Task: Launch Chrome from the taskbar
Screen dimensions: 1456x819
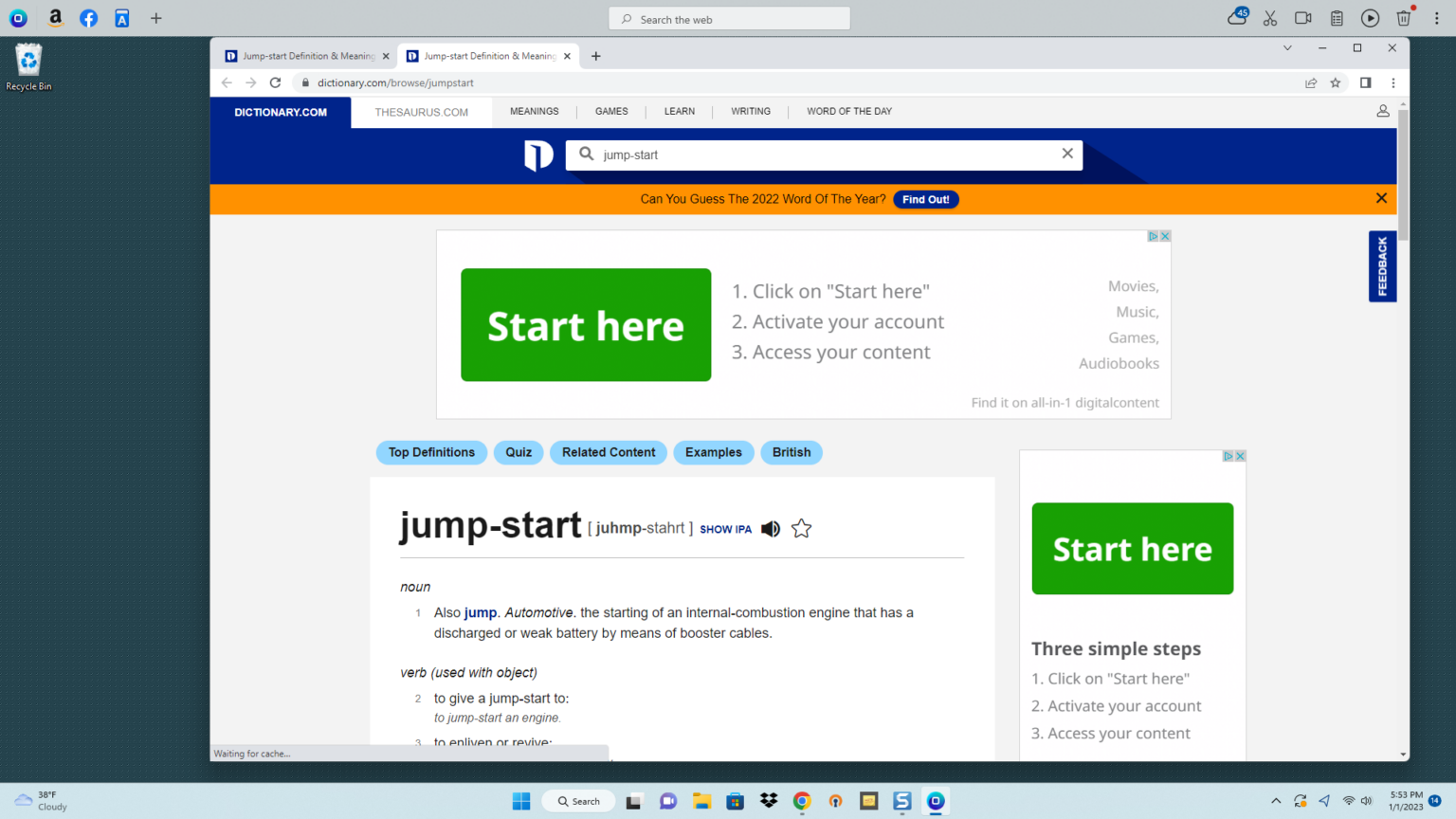Action: [x=802, y=801]
